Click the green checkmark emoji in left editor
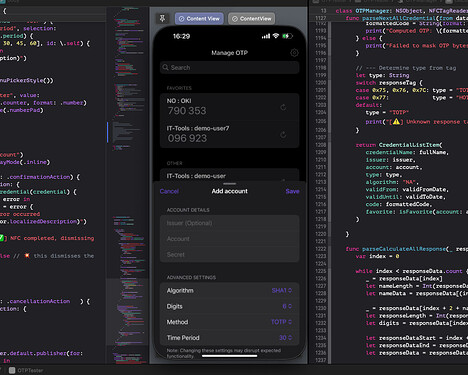 [x=1, y=238]
